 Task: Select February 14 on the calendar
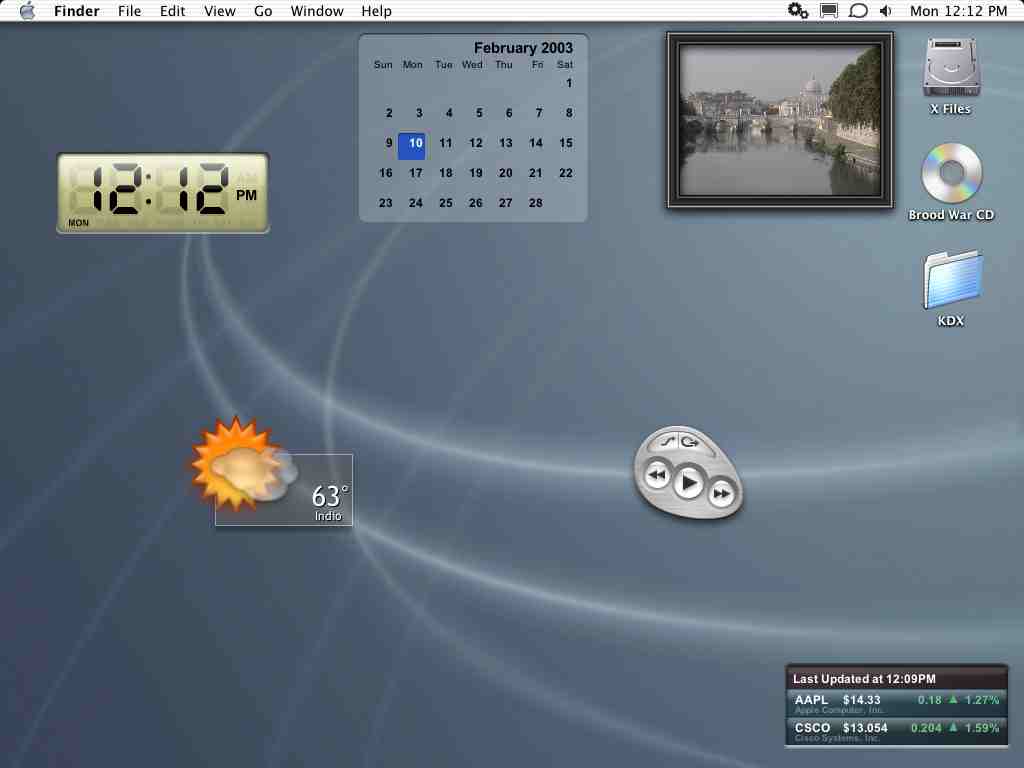[536, 142]
